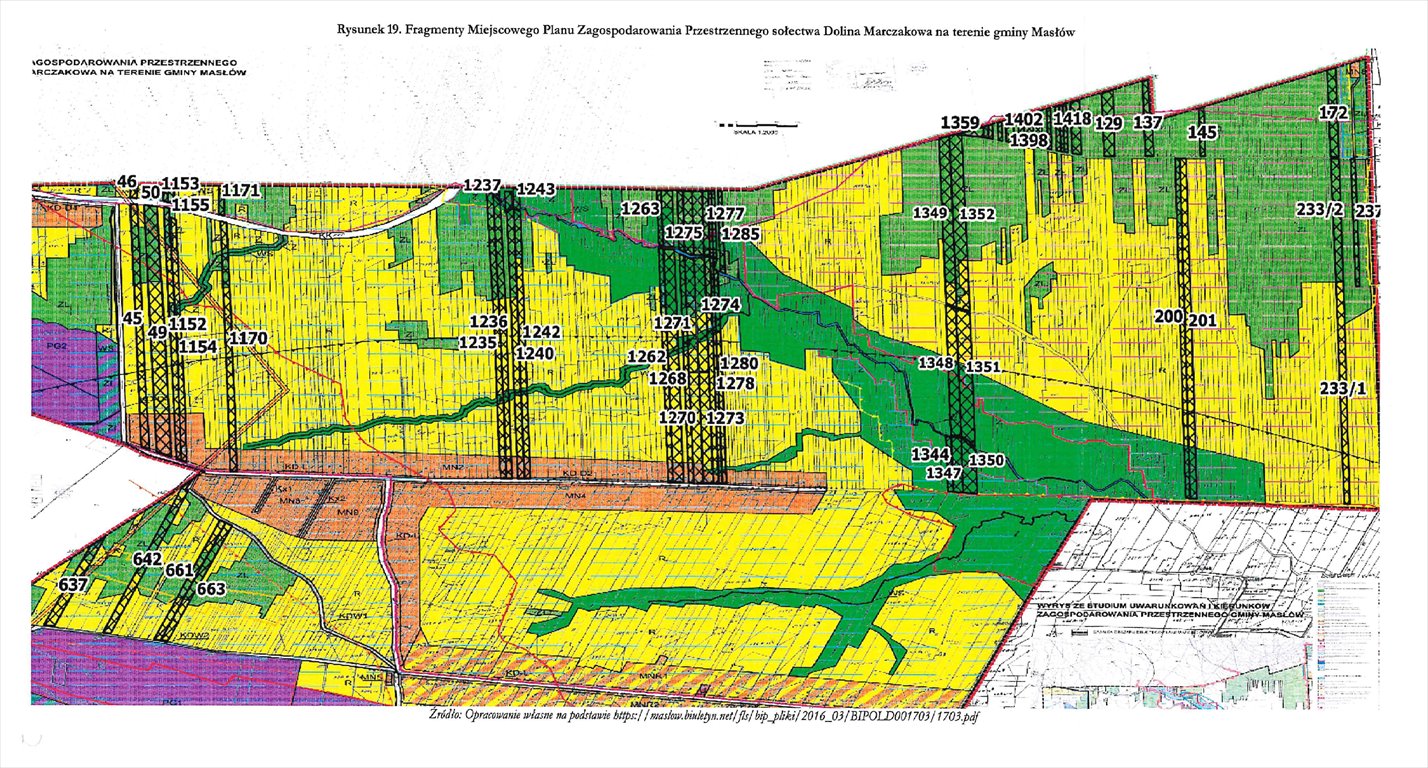Click parcel label 45
Image resolution: width=1428 pixels, height=768 pixels.
[131, 318]
